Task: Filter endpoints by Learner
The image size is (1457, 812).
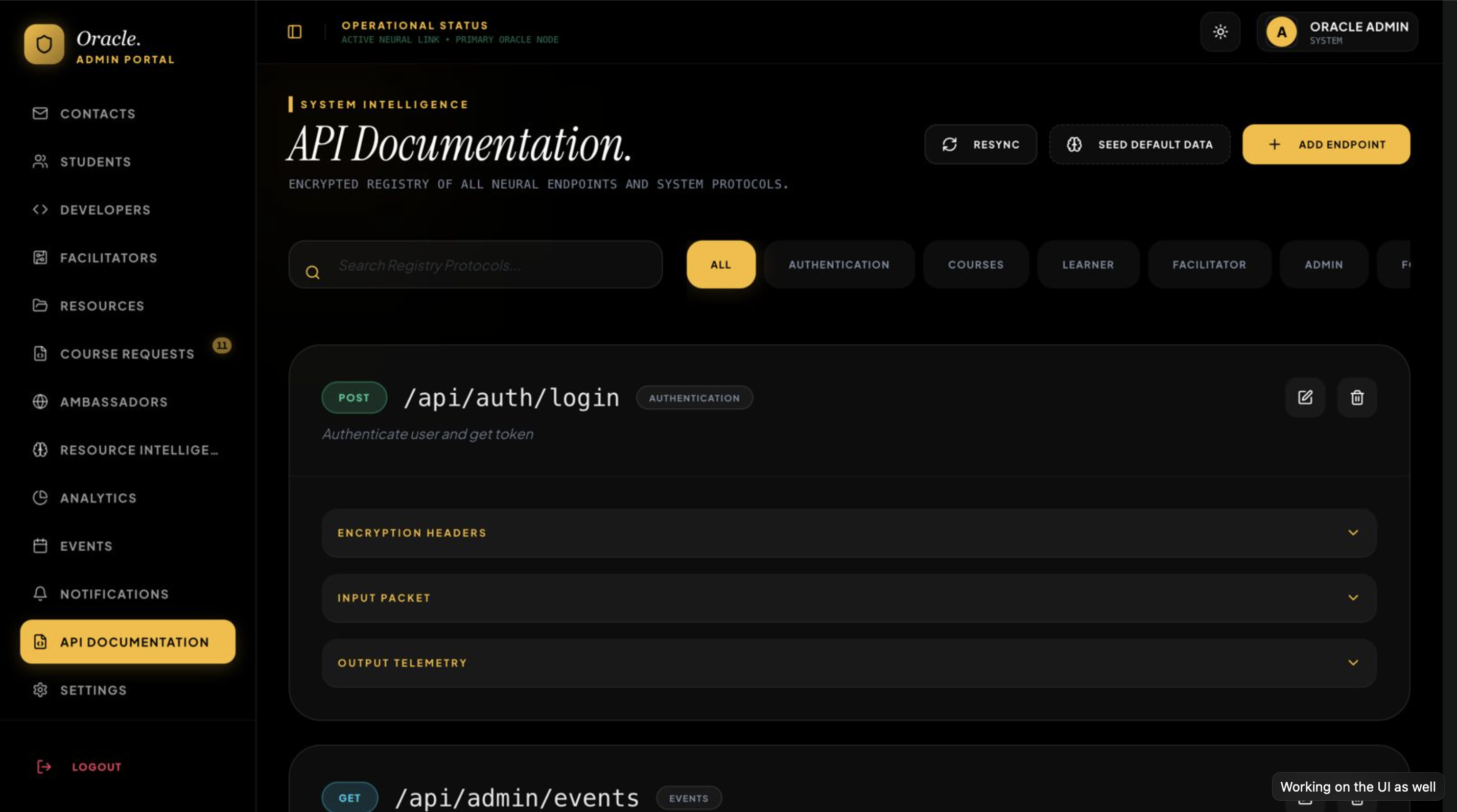Action: click(1088, 265)
